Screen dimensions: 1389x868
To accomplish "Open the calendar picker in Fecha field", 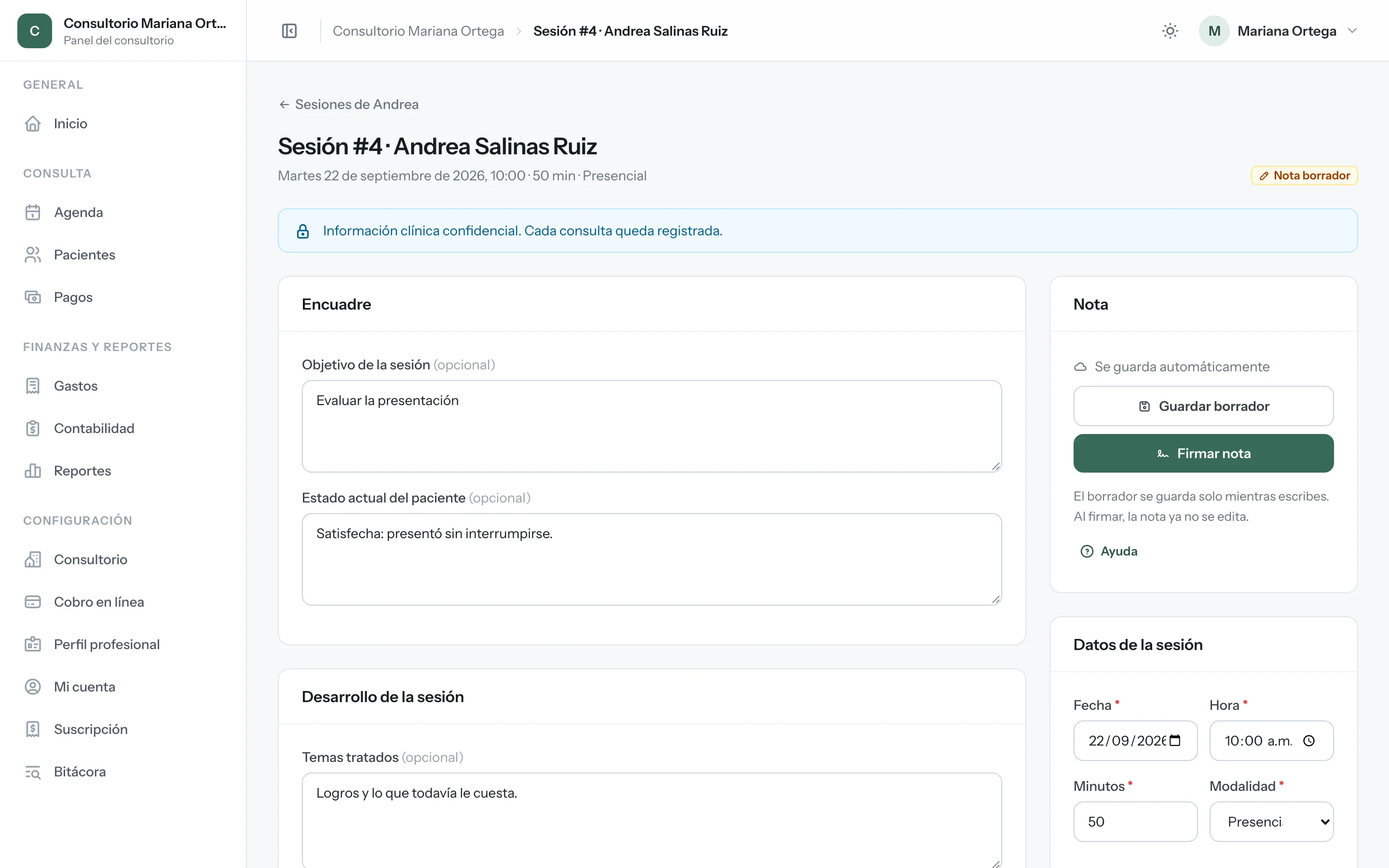I will tap(1175, 741).
